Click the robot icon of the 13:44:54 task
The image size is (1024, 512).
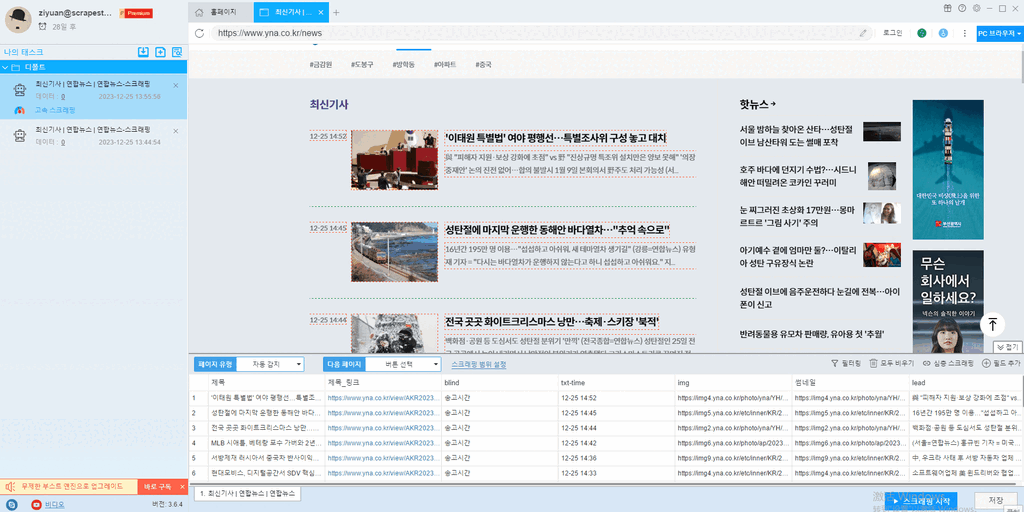(20, 135)
